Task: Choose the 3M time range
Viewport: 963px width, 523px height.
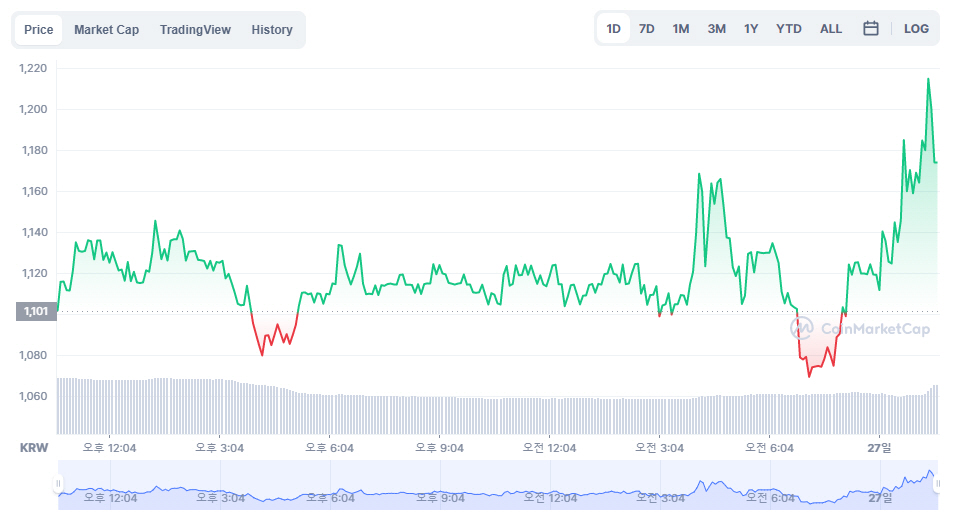Action: [x=716, y=29]
